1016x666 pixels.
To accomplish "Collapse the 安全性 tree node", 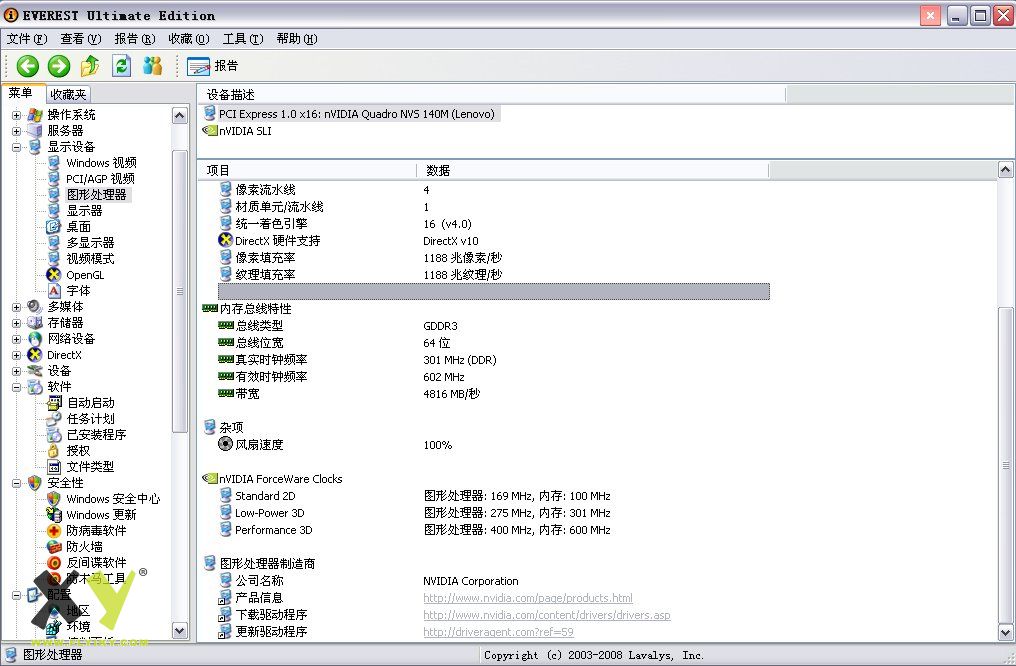I will tap(16, 483).
